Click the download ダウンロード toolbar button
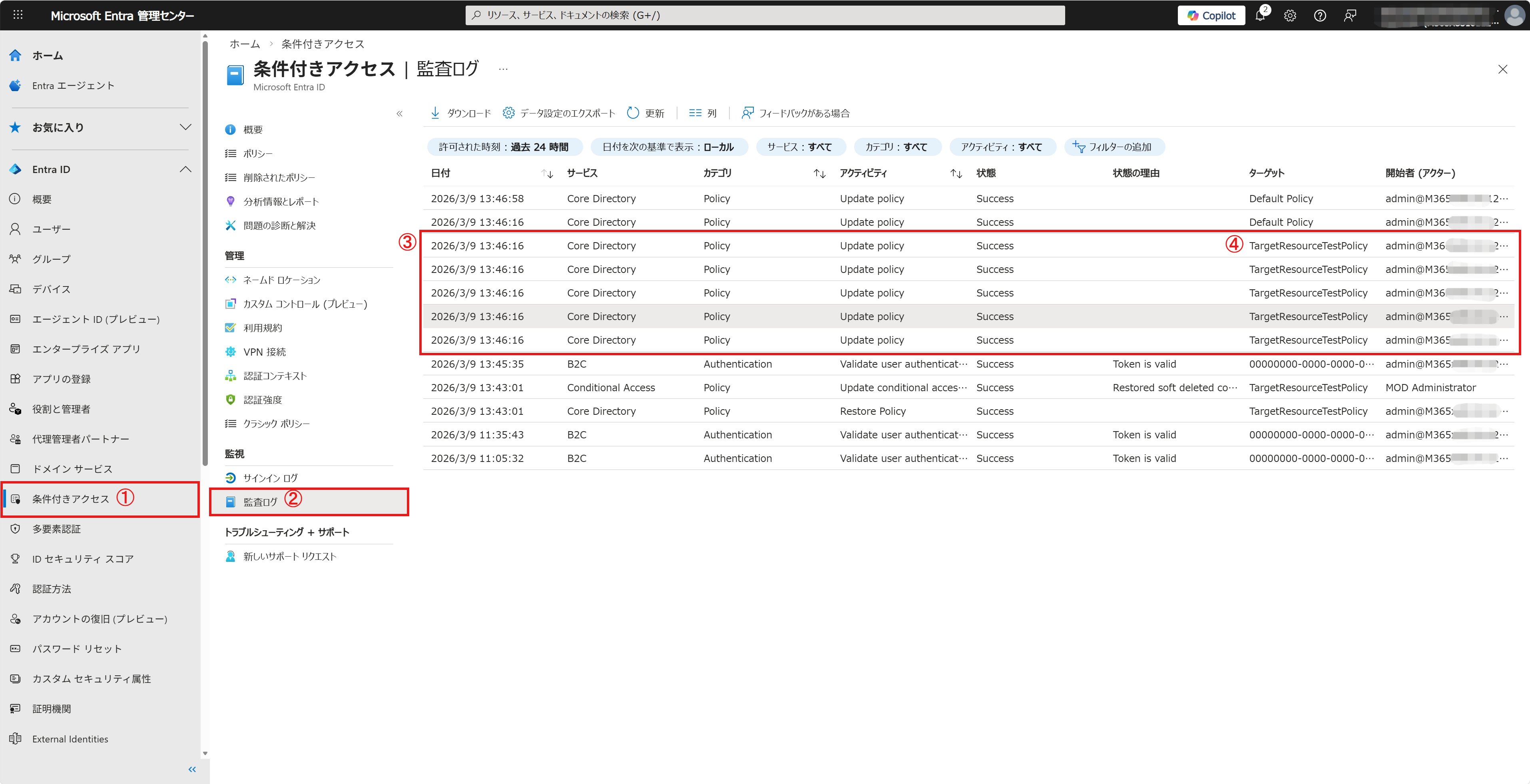The image size is (1530, 784). [461, 113]
